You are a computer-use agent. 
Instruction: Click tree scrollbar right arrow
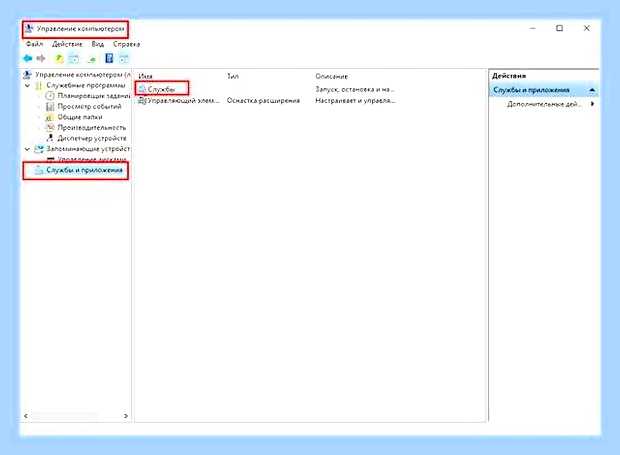click(x=126, y=416)
